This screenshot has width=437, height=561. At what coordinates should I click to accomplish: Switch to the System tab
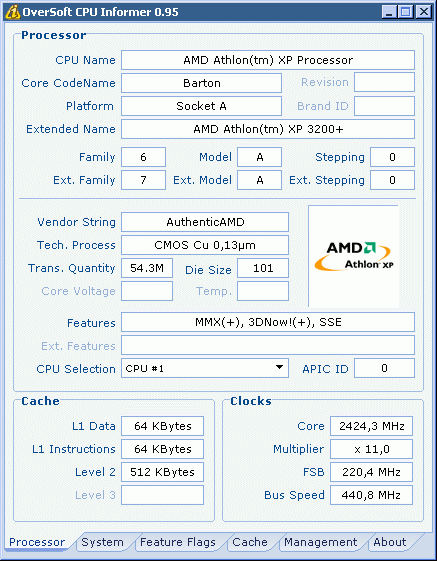coord(102,542)
